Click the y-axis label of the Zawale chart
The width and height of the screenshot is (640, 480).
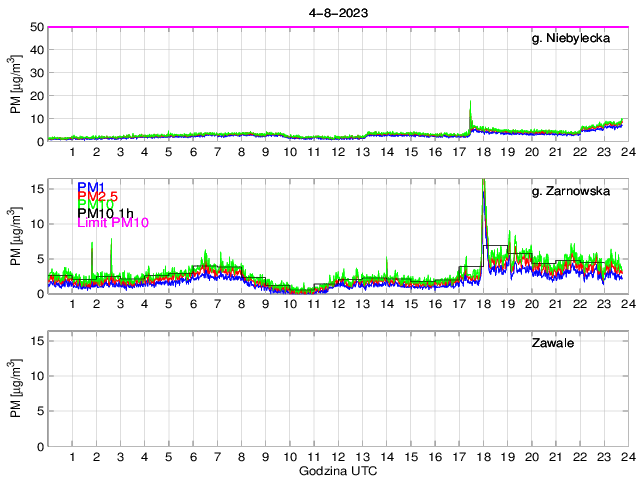[x=17, y=390]
